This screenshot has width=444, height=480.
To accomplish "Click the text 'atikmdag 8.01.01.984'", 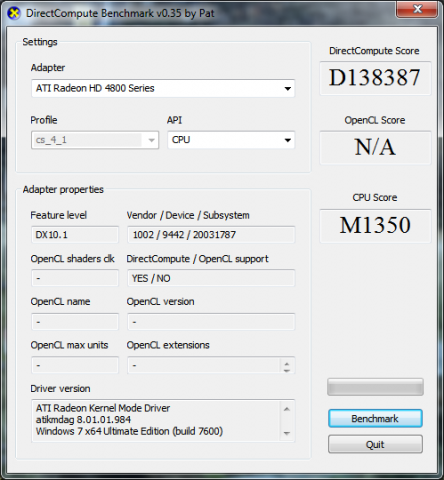I will (x=83, y=420).
